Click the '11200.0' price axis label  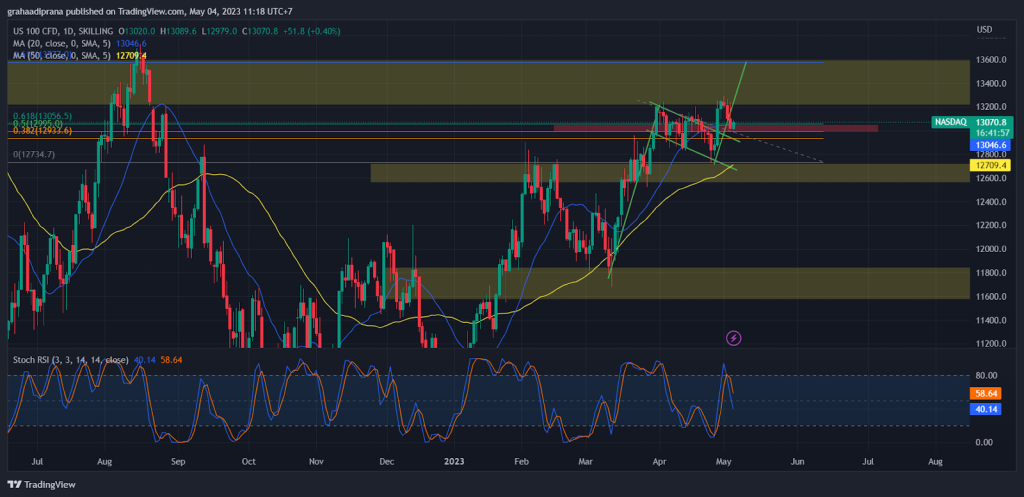point(991,344)
